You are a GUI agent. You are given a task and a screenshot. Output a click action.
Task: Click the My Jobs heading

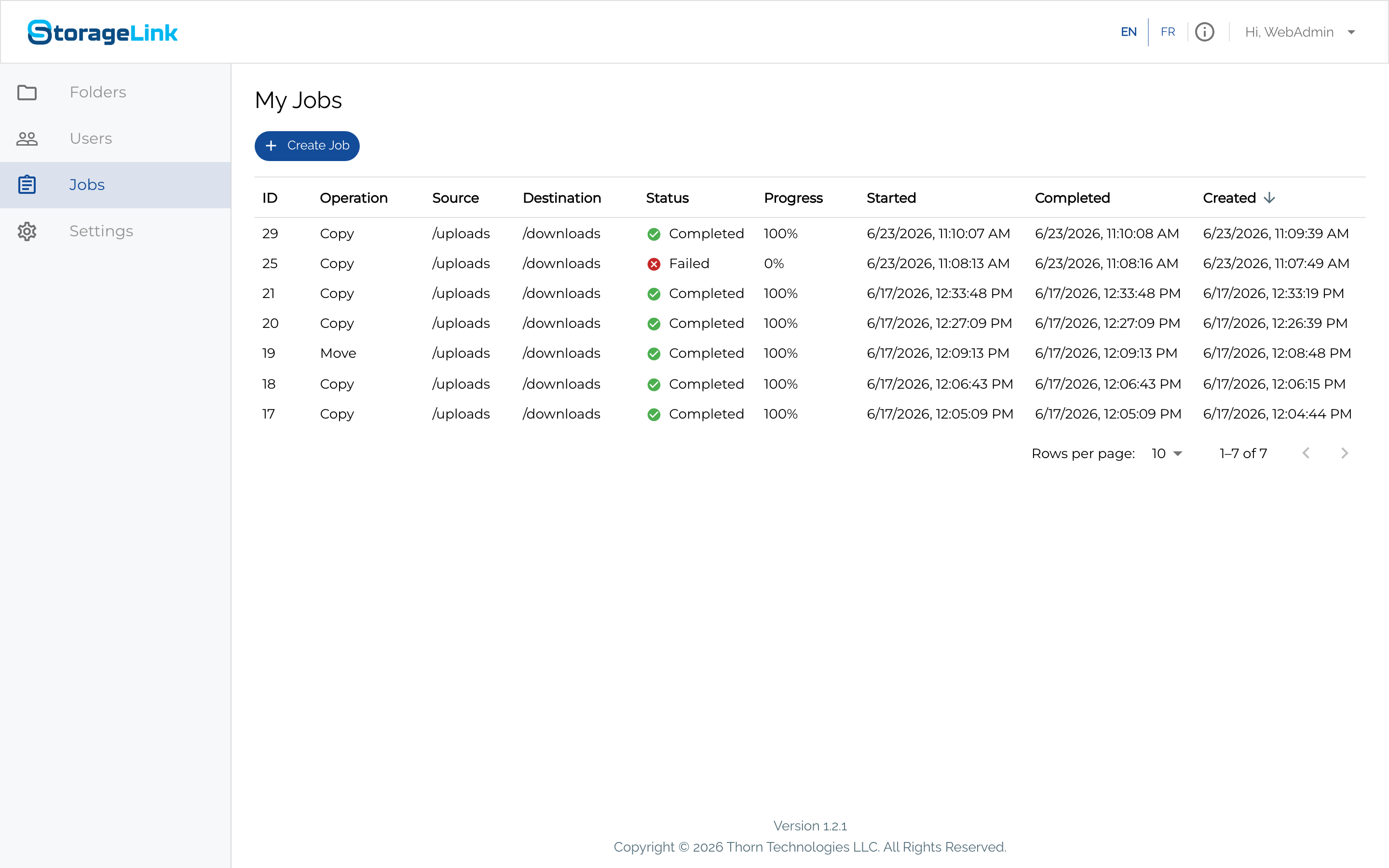click(x=299, y=100)
